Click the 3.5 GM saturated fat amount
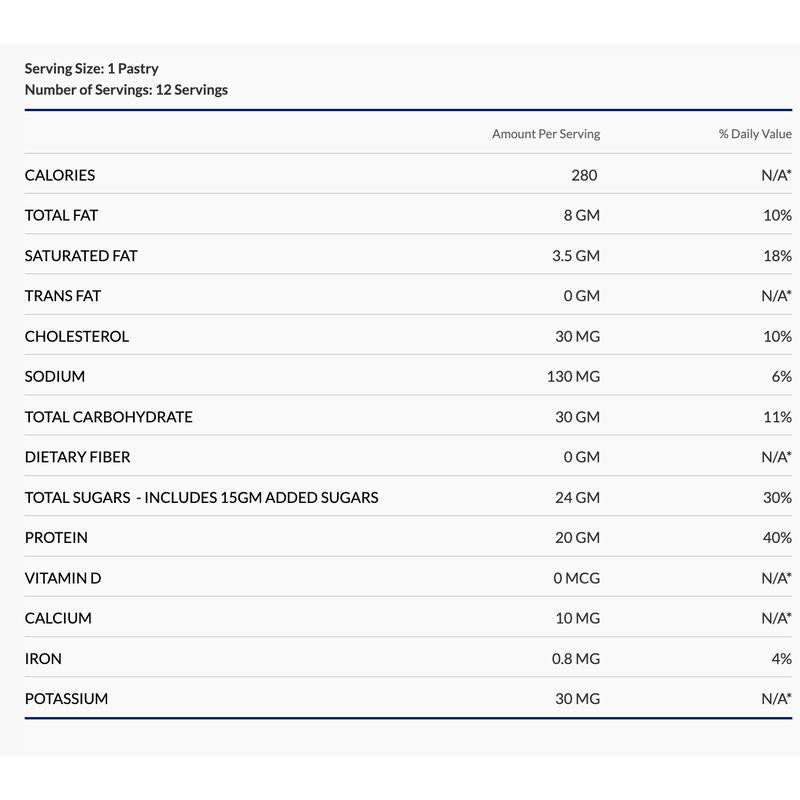The width and height of the screenshot is (800, 800). coord(575,256)
